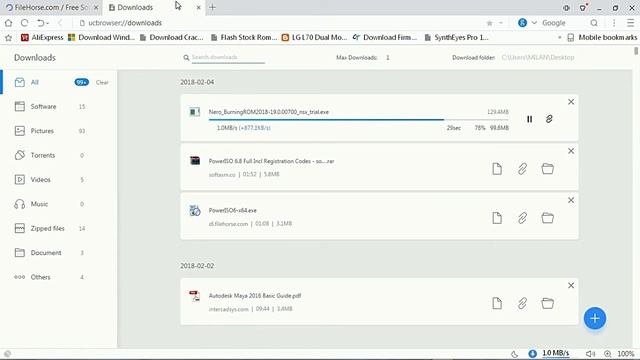This screenshot has width=640, height=360.
Task: Open folder icon for PowerISO6-x64.exe
Action: click(x=547, y=218)
